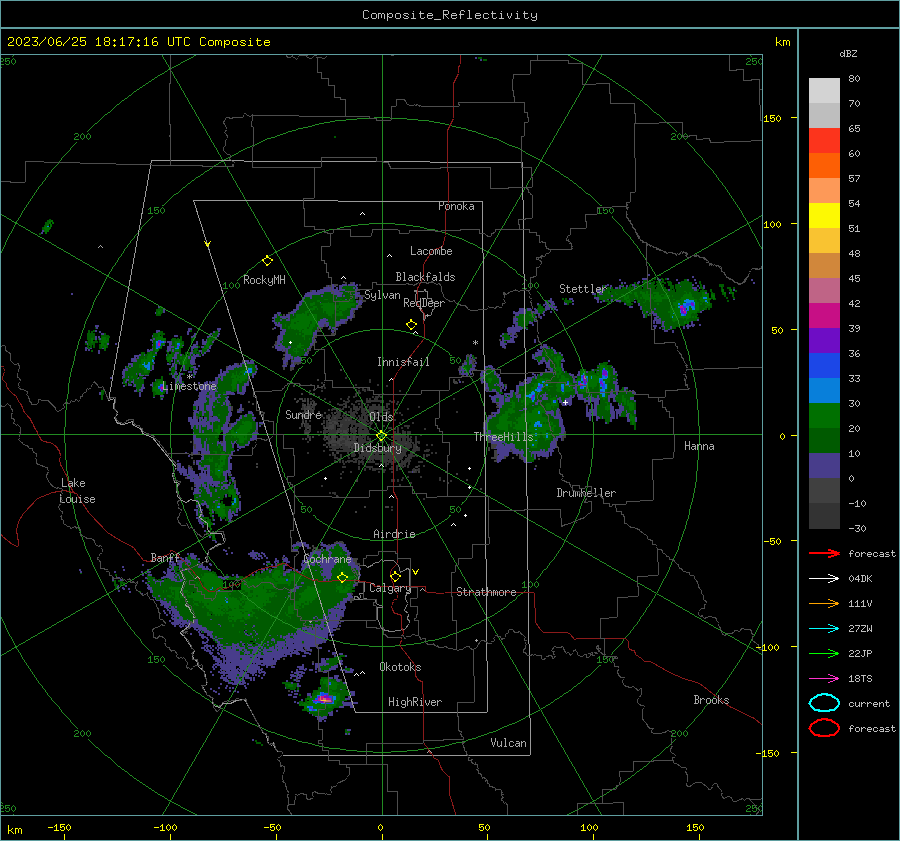Select the Calgary label

[390, 588]
